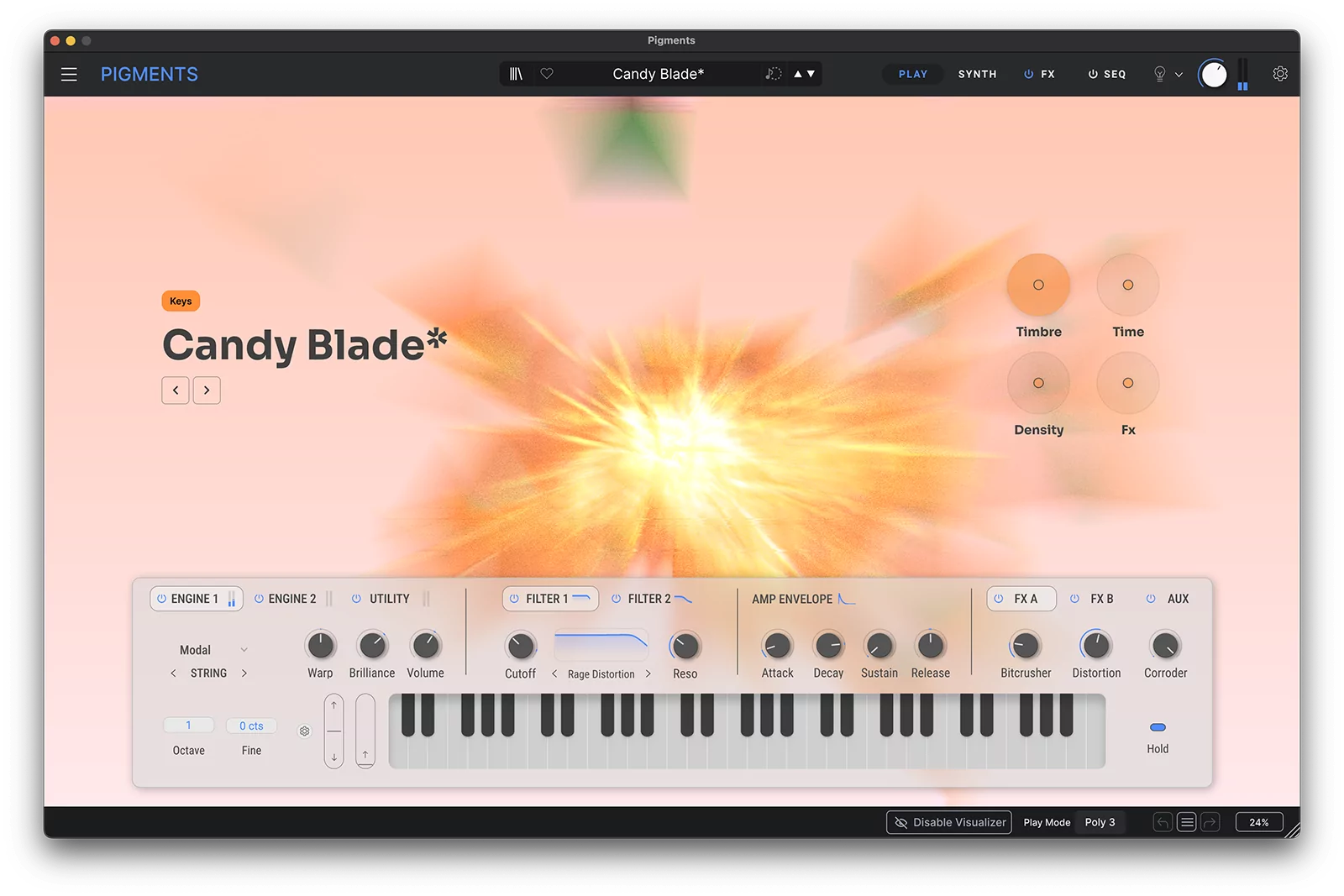
Task: Click the next preset arrow under Candy Blade
Action: pos(207,390)
